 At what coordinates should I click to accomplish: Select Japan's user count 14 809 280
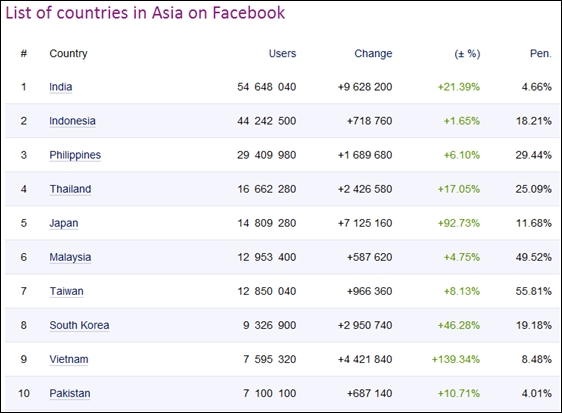tap(267, 223)
